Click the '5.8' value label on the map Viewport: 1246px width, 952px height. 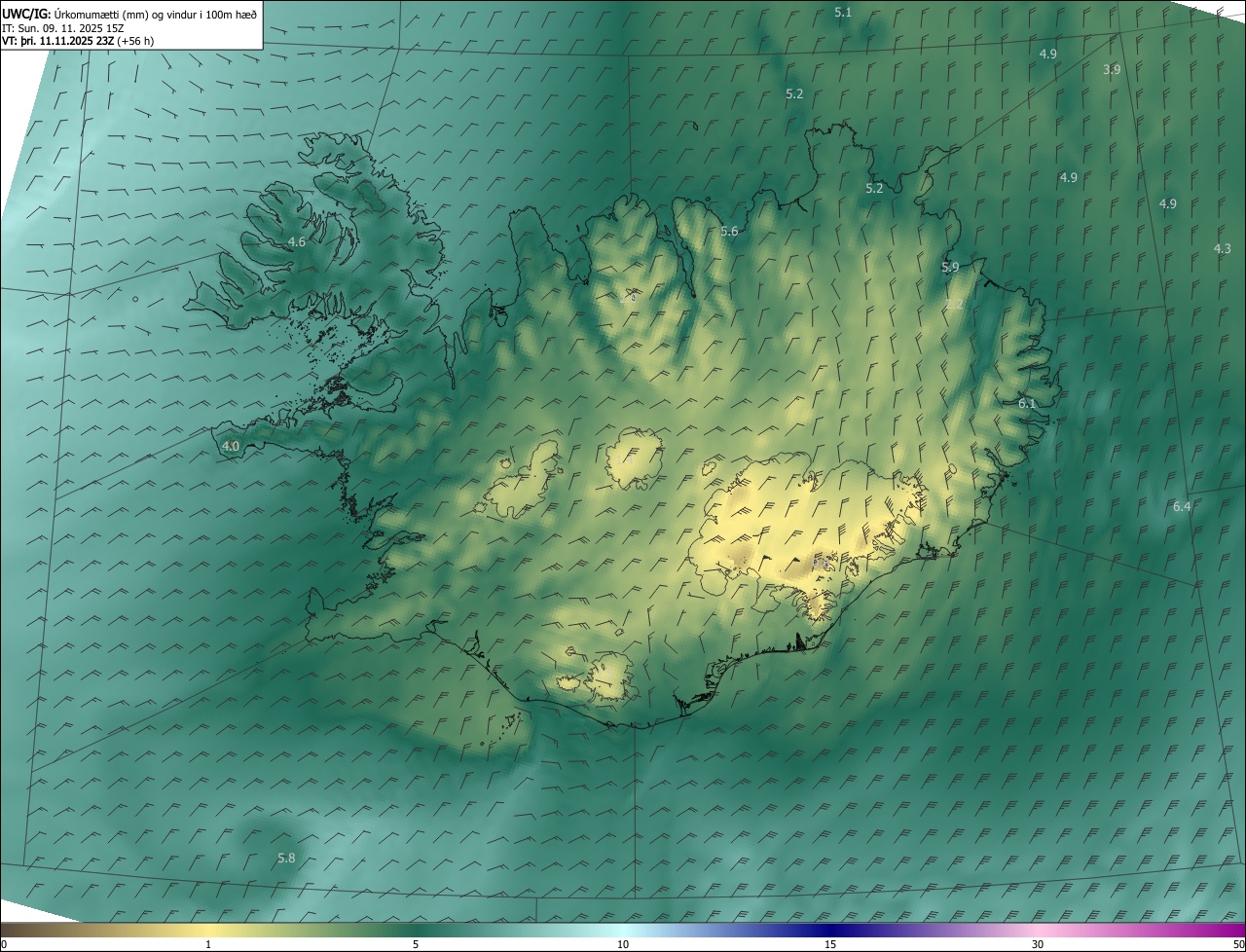[x=286, y=859]
